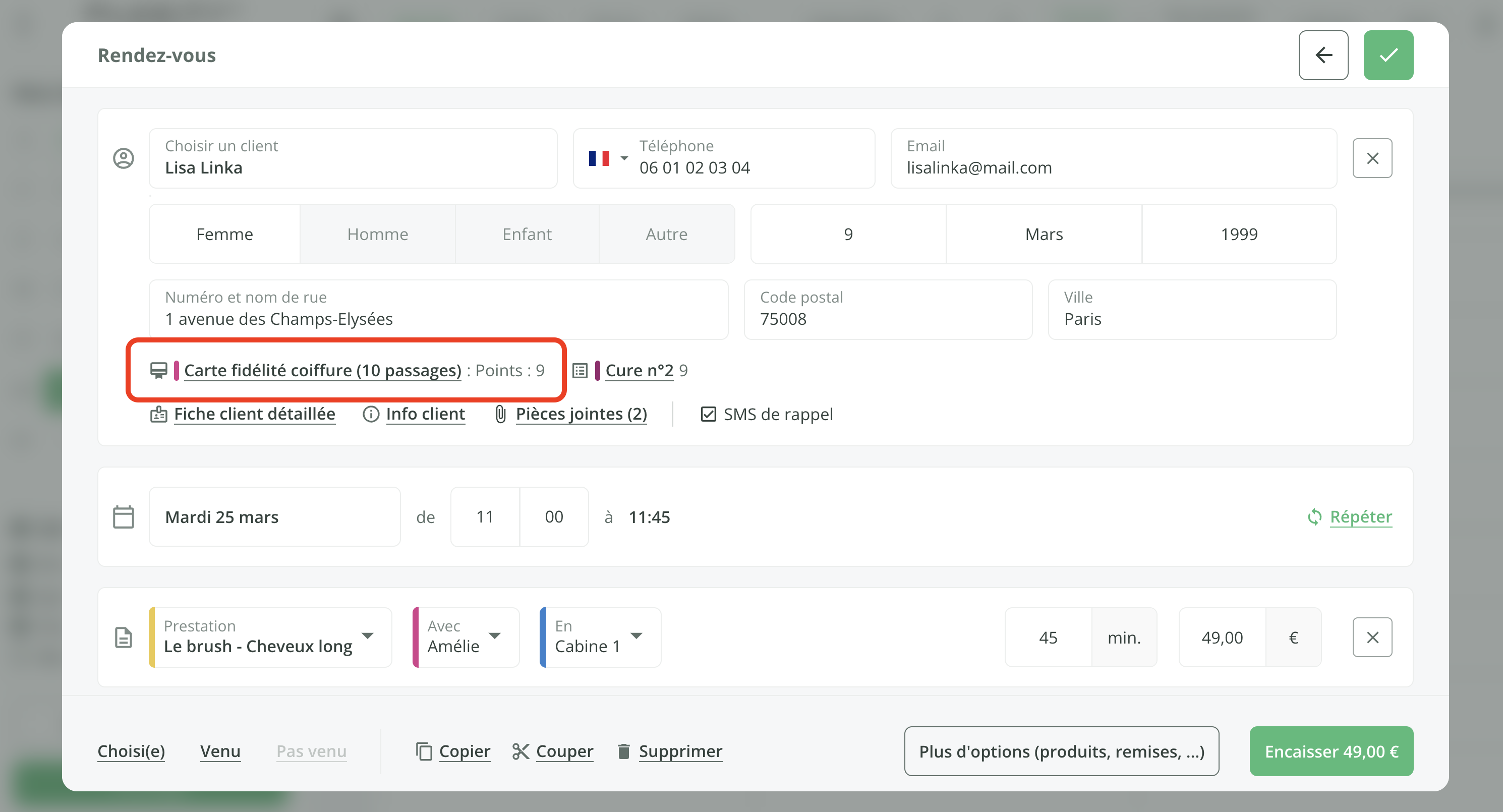The image size is (1503, 812).
Task: Click Encaisser 49,00 € button
Action: pyautogui.click(x=1331, y=751)
